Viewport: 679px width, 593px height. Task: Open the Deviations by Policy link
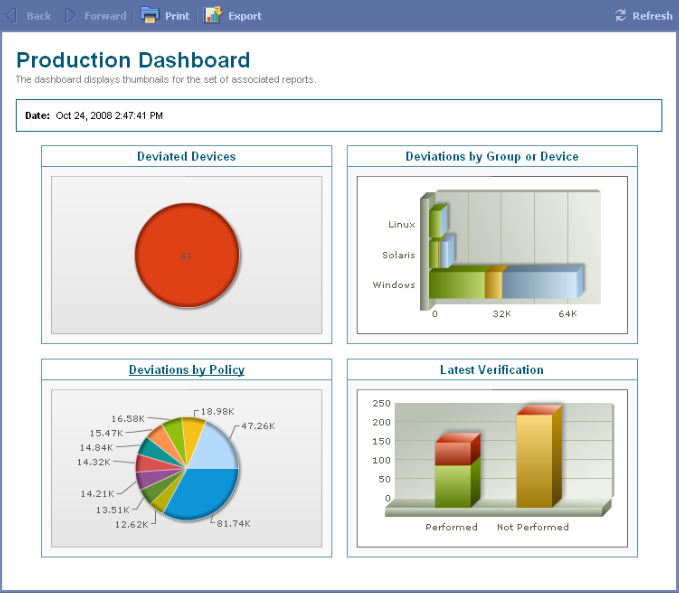pyautogui.click(x=186, y=370)
